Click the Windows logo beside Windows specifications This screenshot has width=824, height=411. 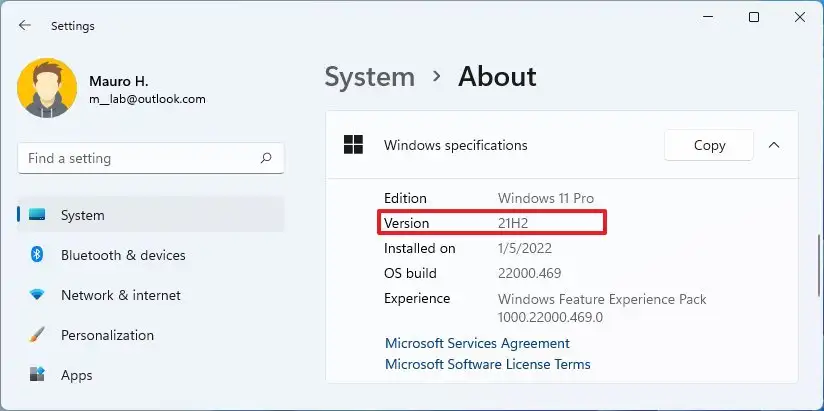point(353,145)
